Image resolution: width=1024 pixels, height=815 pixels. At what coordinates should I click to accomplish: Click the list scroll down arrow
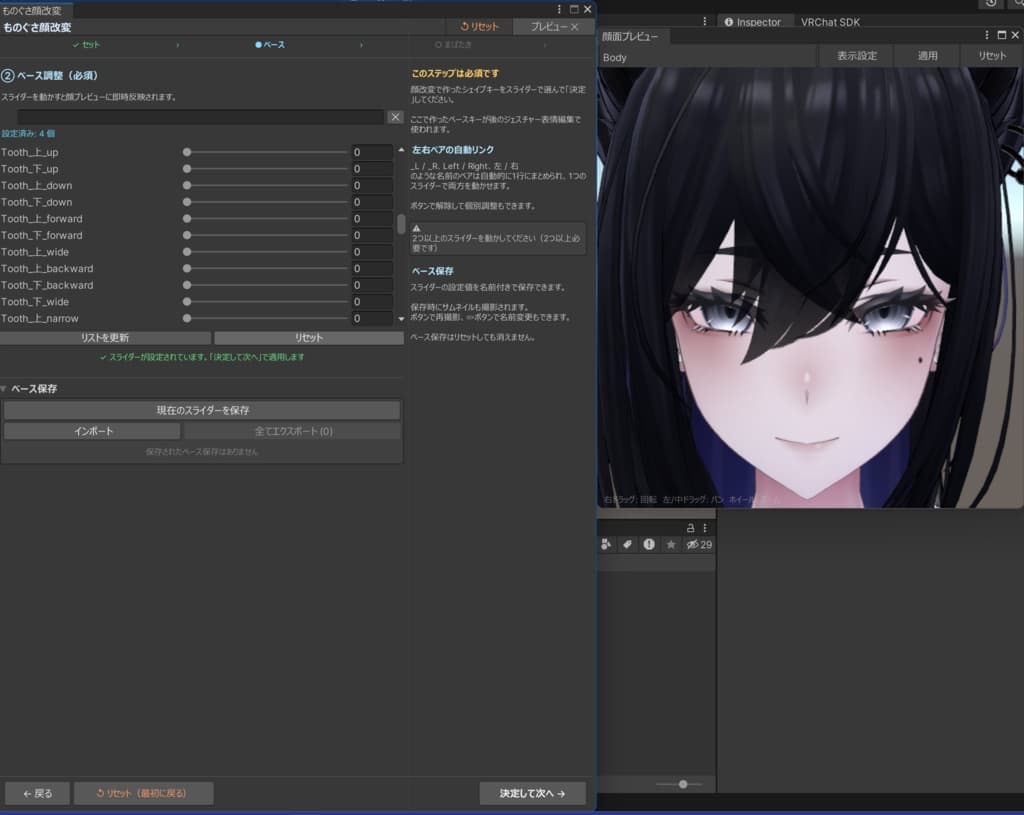[401, 319]
